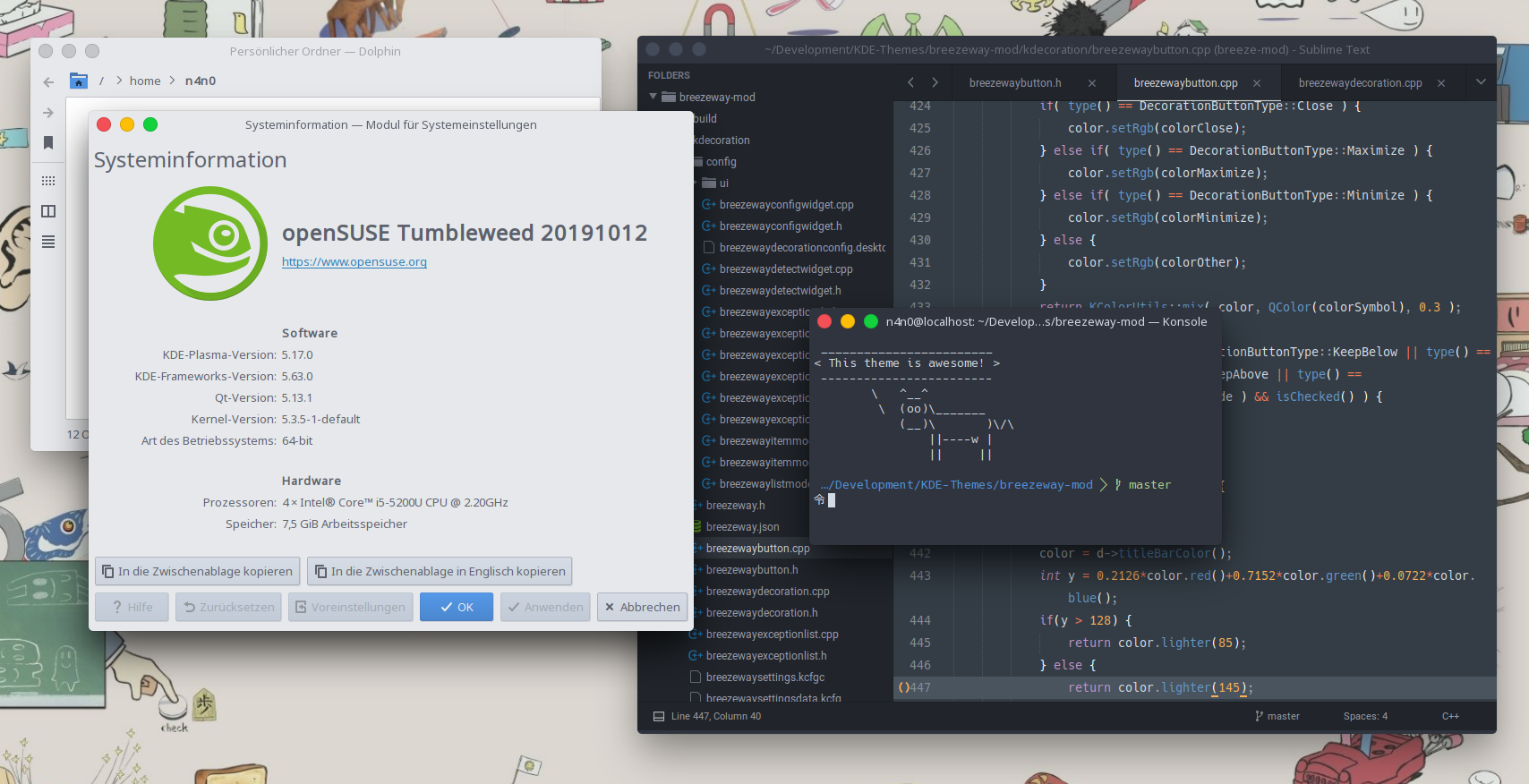This screenshot has height=784, width=1529.
Task: Click the home folder icon in Dolphin breadcrumb
Action: 79,81
